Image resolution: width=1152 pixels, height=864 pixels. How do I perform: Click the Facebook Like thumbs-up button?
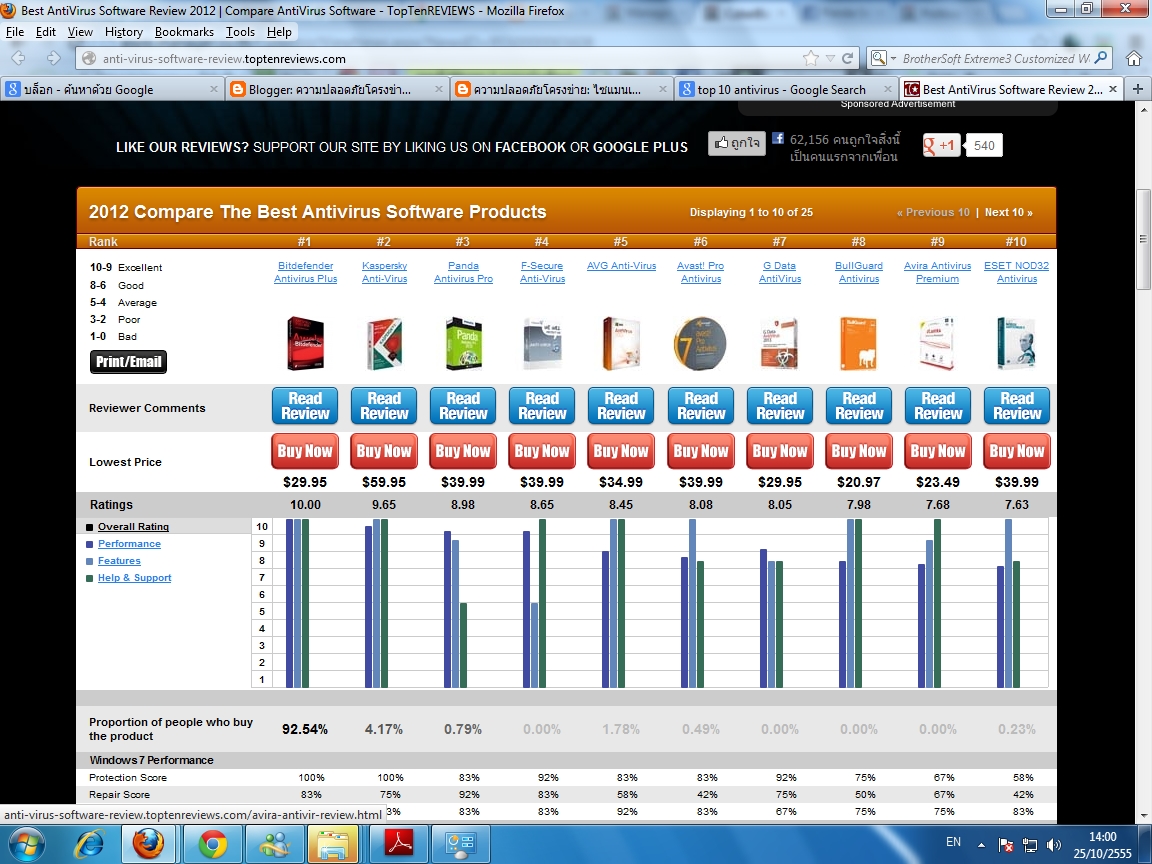point(737,143)
